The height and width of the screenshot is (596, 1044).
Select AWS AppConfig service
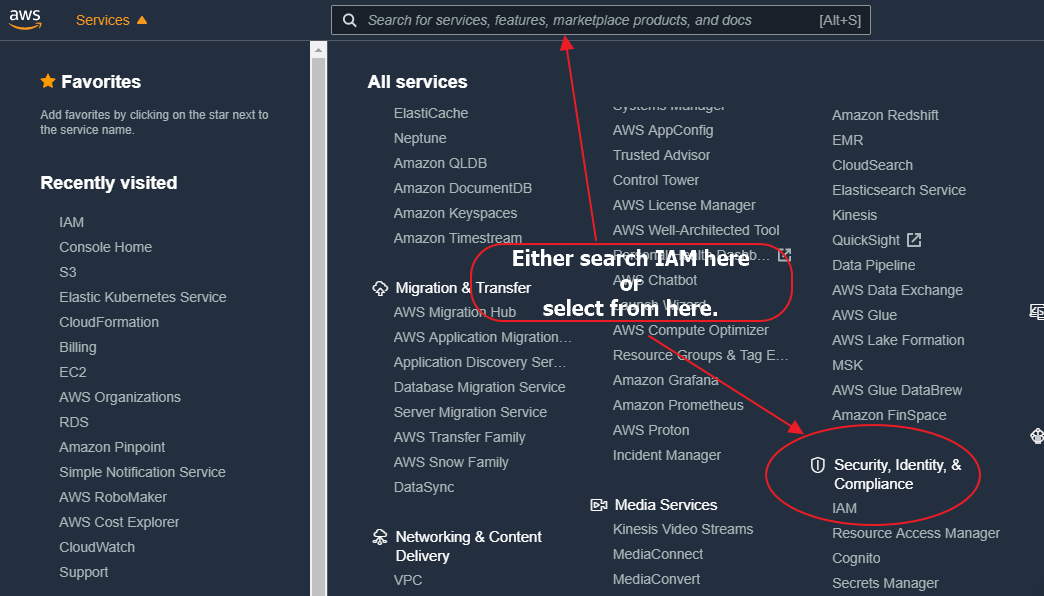point(663,131)
